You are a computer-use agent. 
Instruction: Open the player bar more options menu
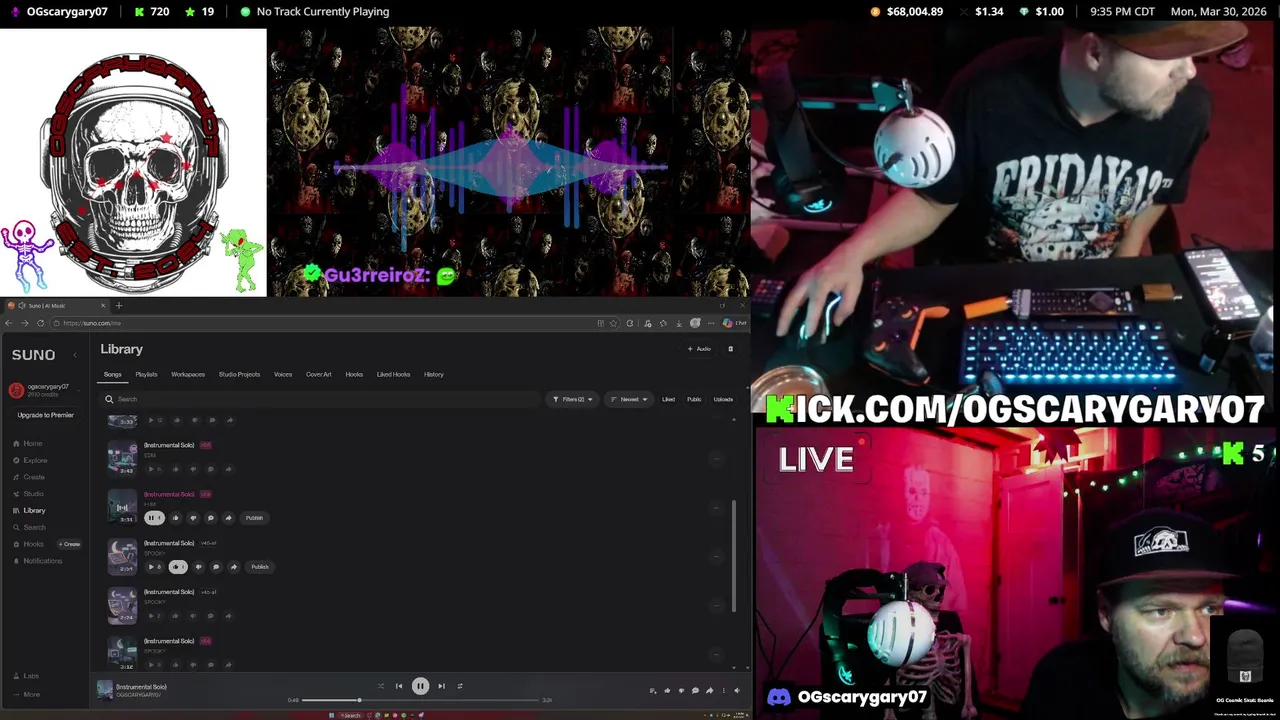point(724,690)
